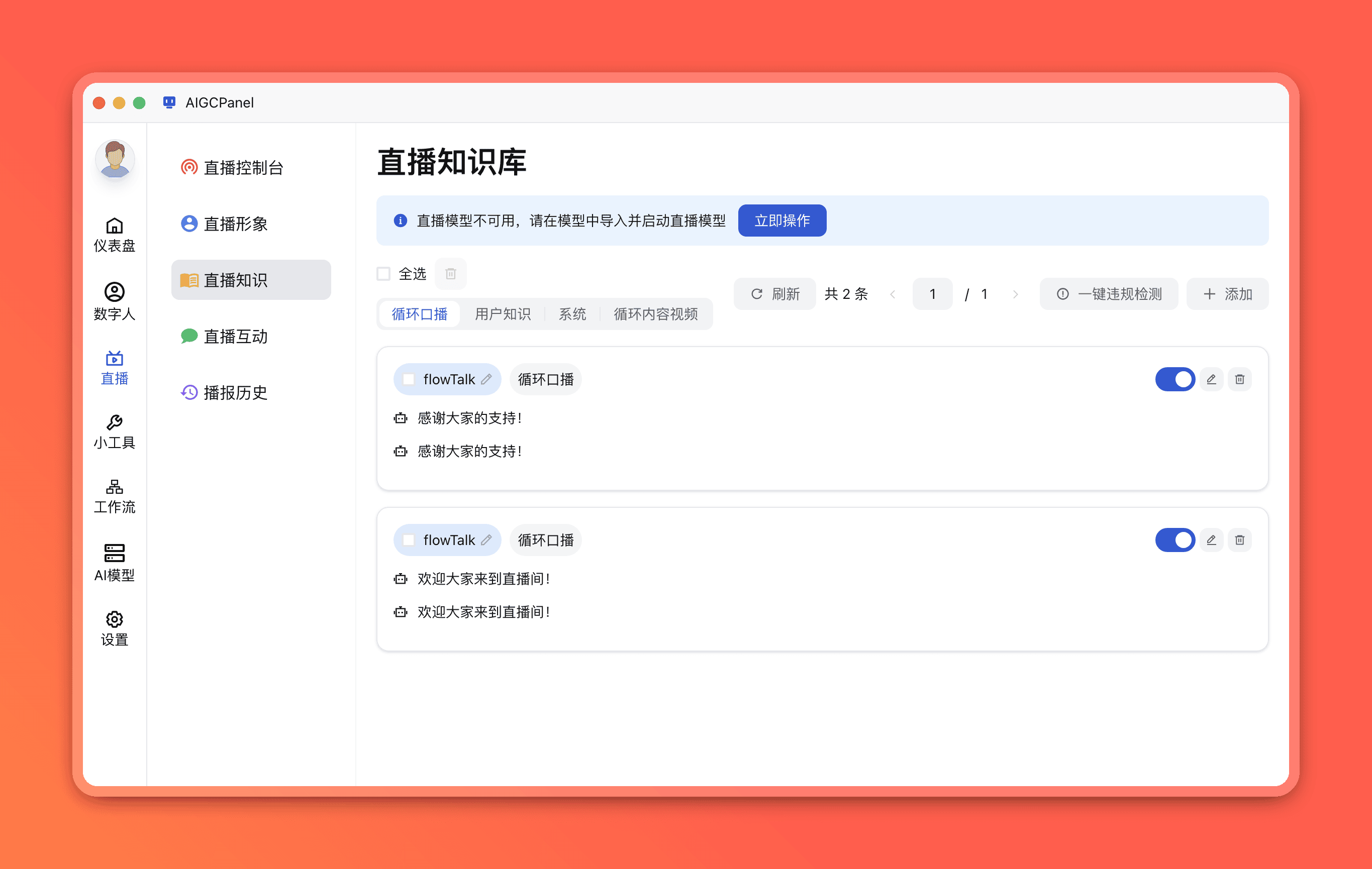The height and width of the screenshot is (869, 1372).
Task: Delete the 感谢大家的支持 card
Action: click(1240, 379)
